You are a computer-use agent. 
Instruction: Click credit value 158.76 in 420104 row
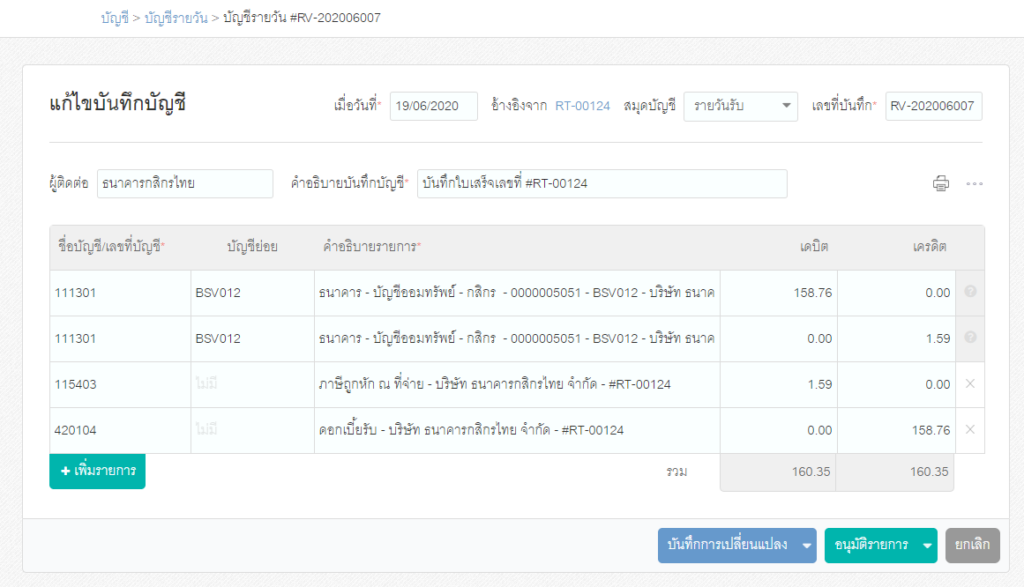[x=897, y=430]
